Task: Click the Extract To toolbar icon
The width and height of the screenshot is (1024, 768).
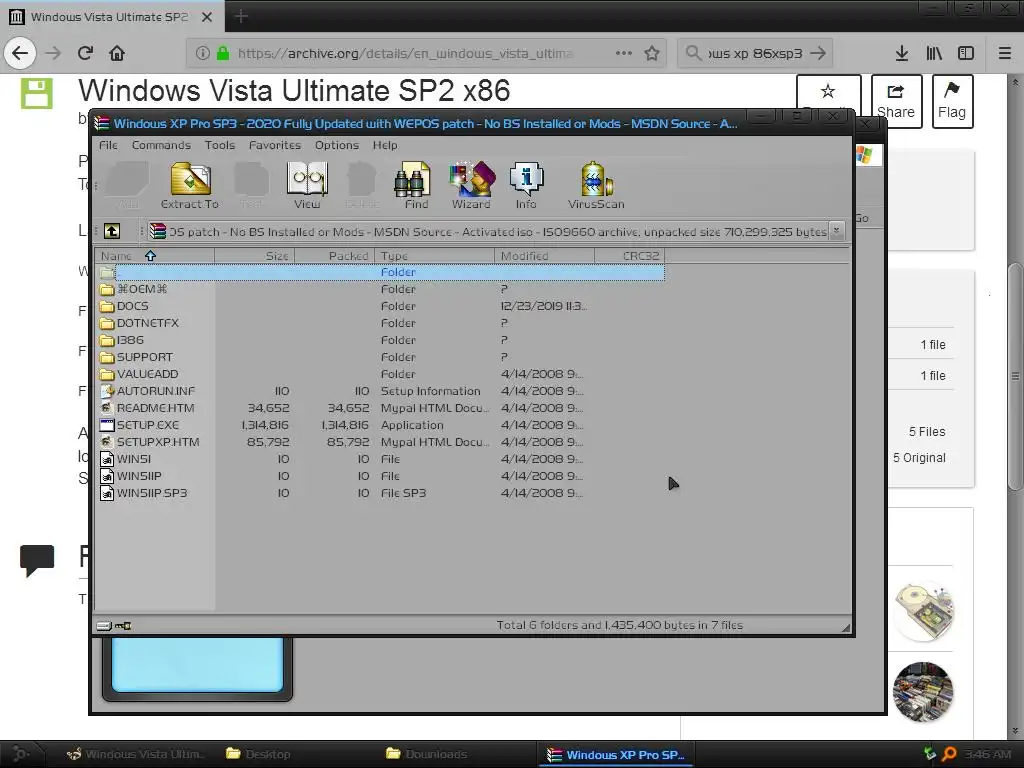Action: point(190,185)
